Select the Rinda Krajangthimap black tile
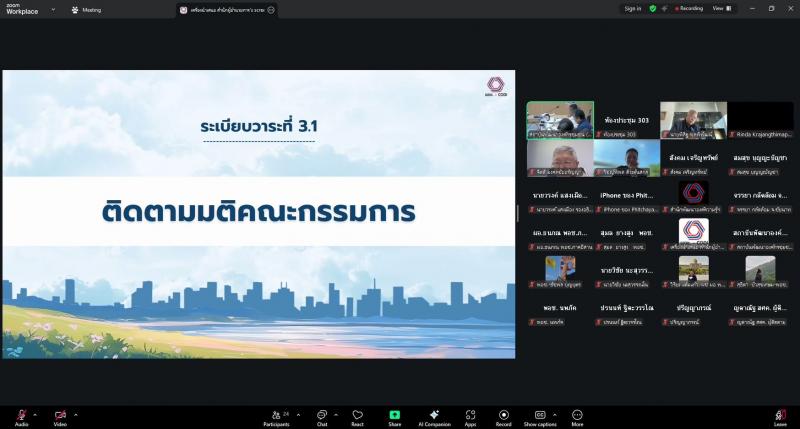Image resolution: width=800 pixels, height=429 pixels. [760, 120]
